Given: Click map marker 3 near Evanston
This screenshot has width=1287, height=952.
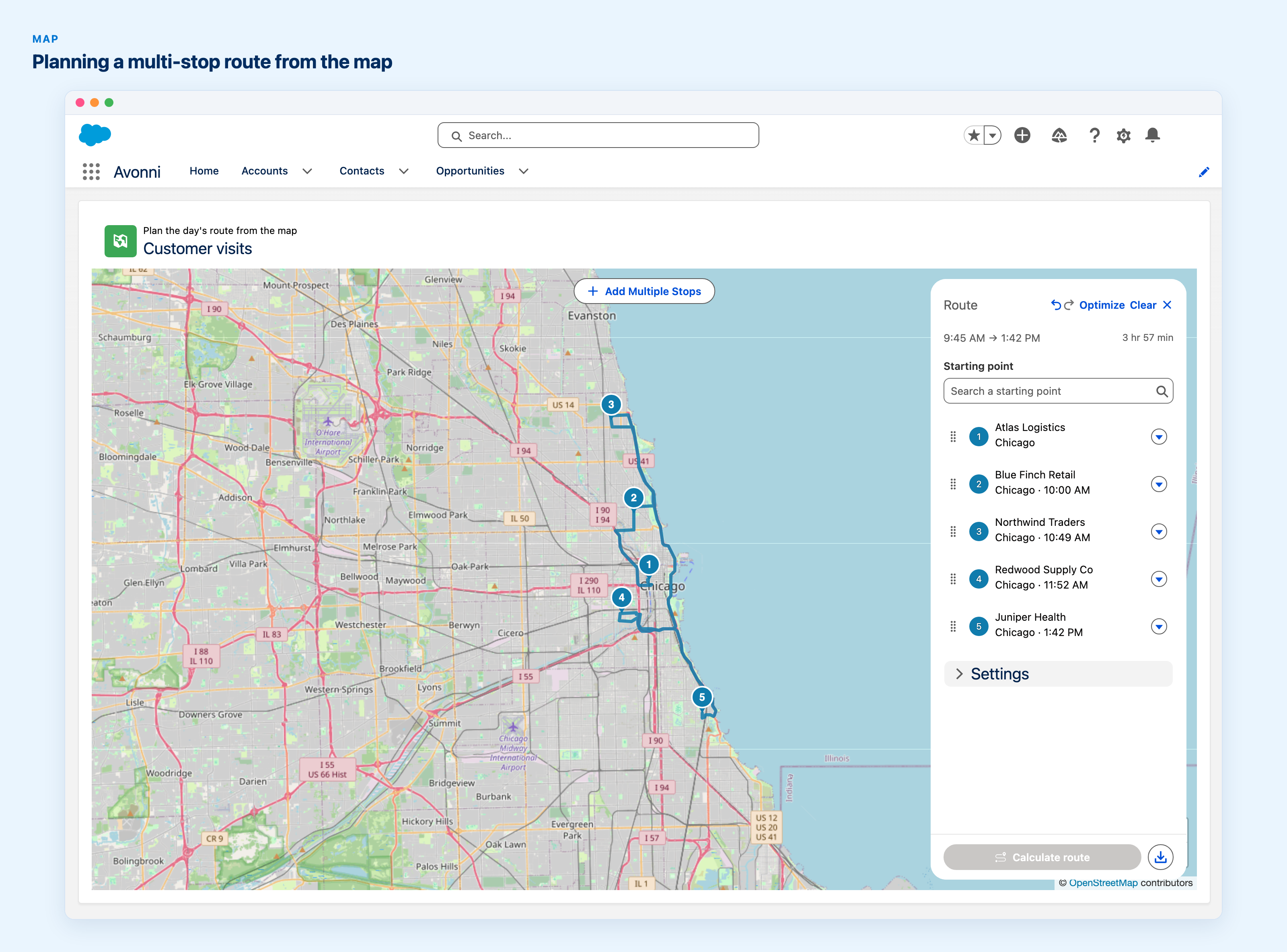Looking at the screenshot, I should click(x=611, y=404).
